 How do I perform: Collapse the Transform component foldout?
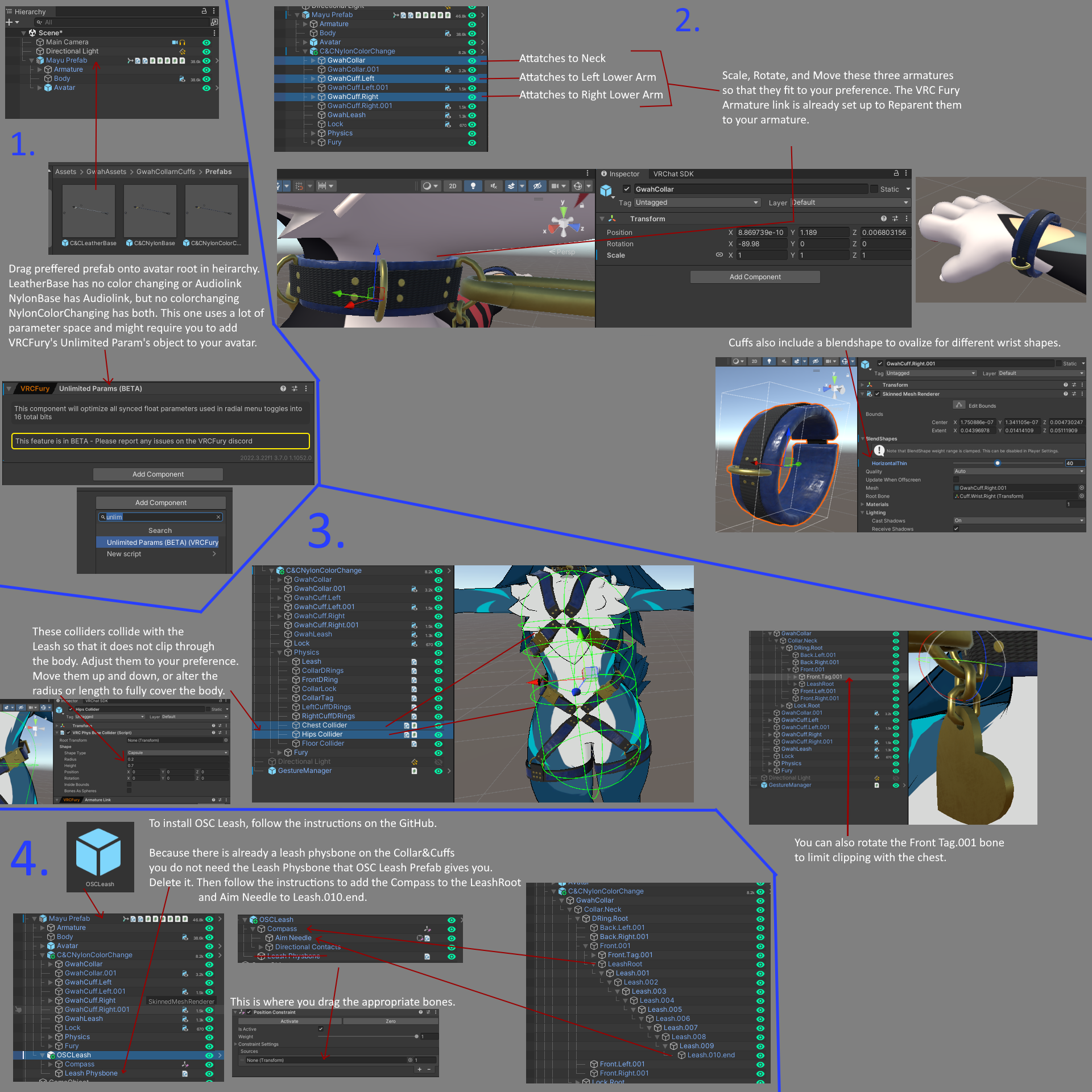point(602,218)
